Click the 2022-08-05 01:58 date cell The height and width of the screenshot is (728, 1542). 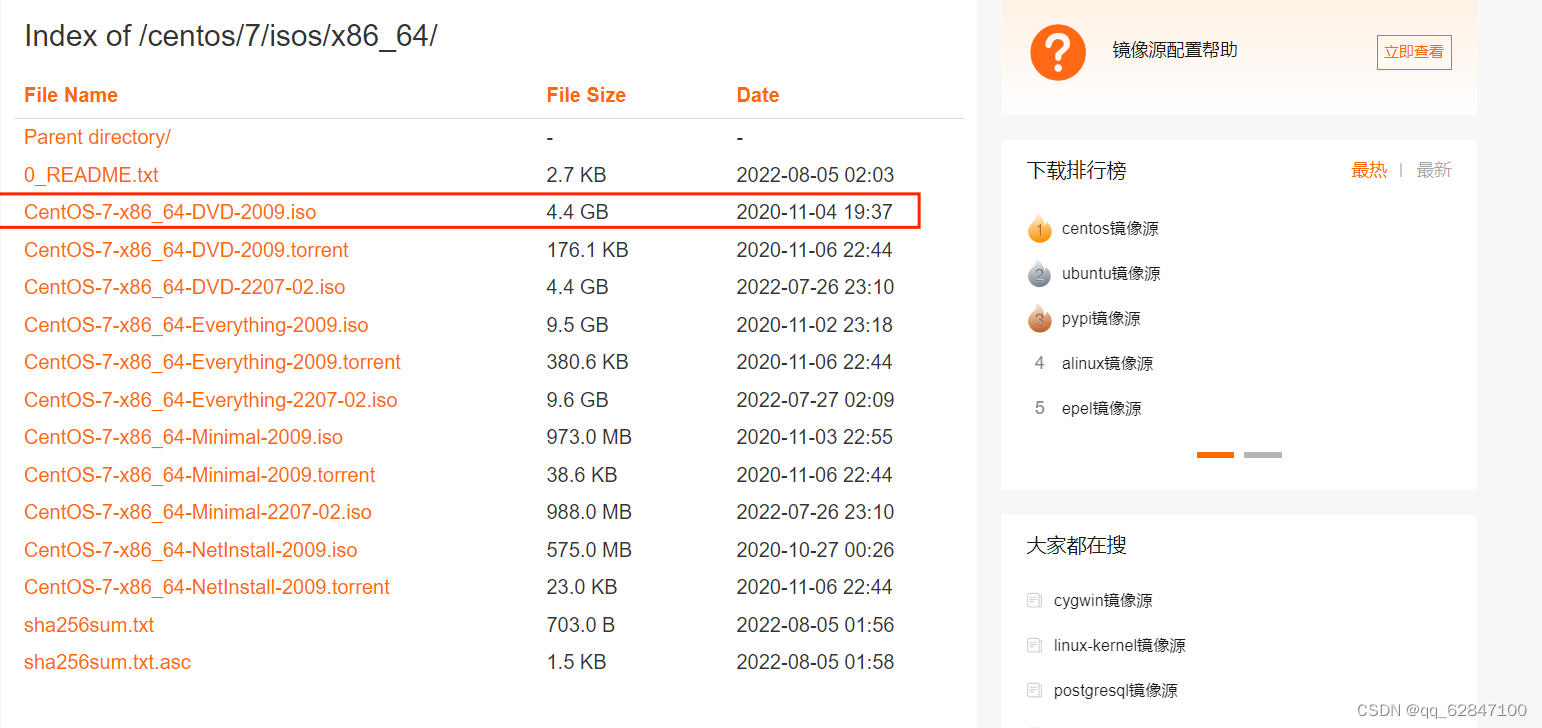pos(815,662)
